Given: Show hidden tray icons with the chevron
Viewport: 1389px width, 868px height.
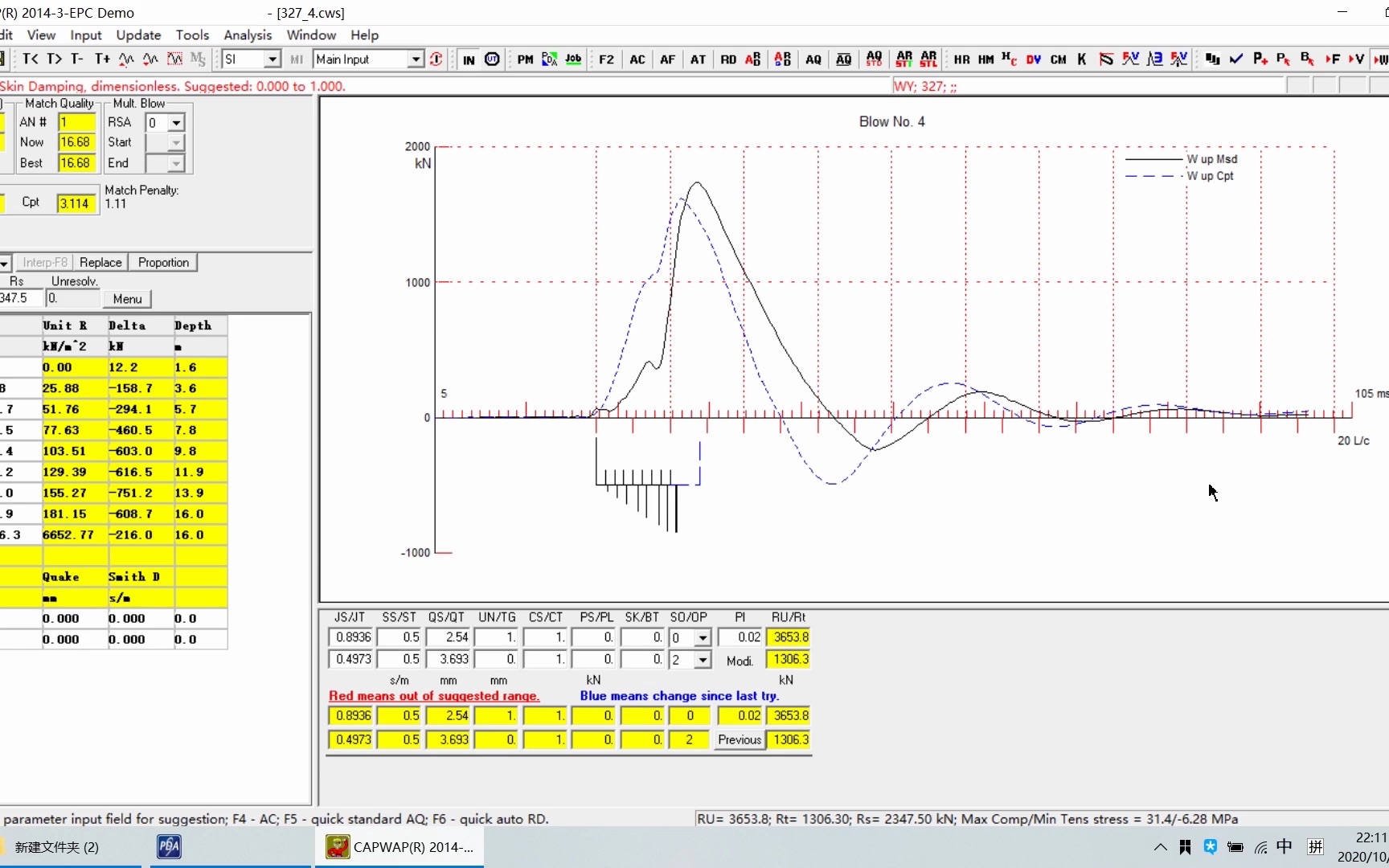Looking at the screenshot, I should pyautogui.click(x=1160, y=847).
